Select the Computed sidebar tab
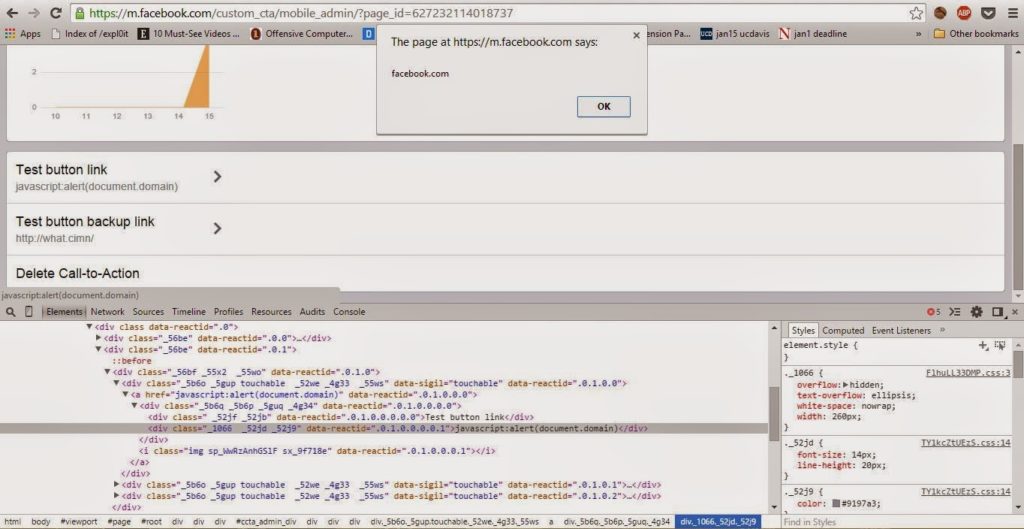This screenshot has width=1024, height=529. pyautogui.click(x=843, y=330)
